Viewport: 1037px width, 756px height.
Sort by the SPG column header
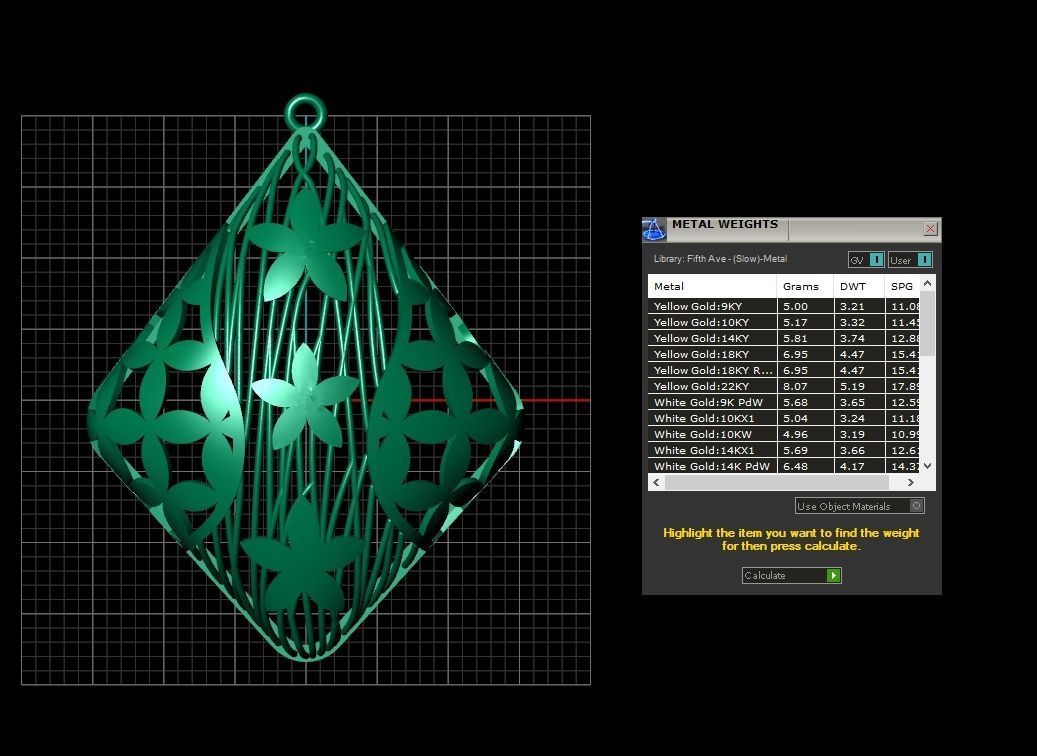pos(902,286)
